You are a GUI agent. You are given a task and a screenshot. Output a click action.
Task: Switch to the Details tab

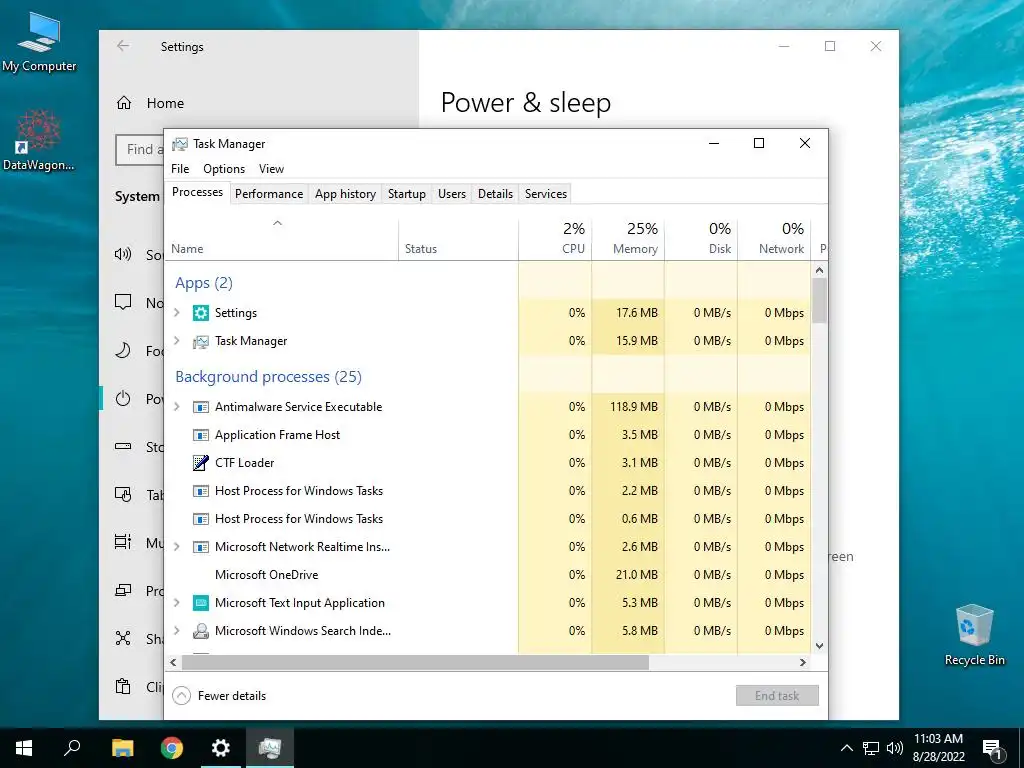click(x=495, y=194)
